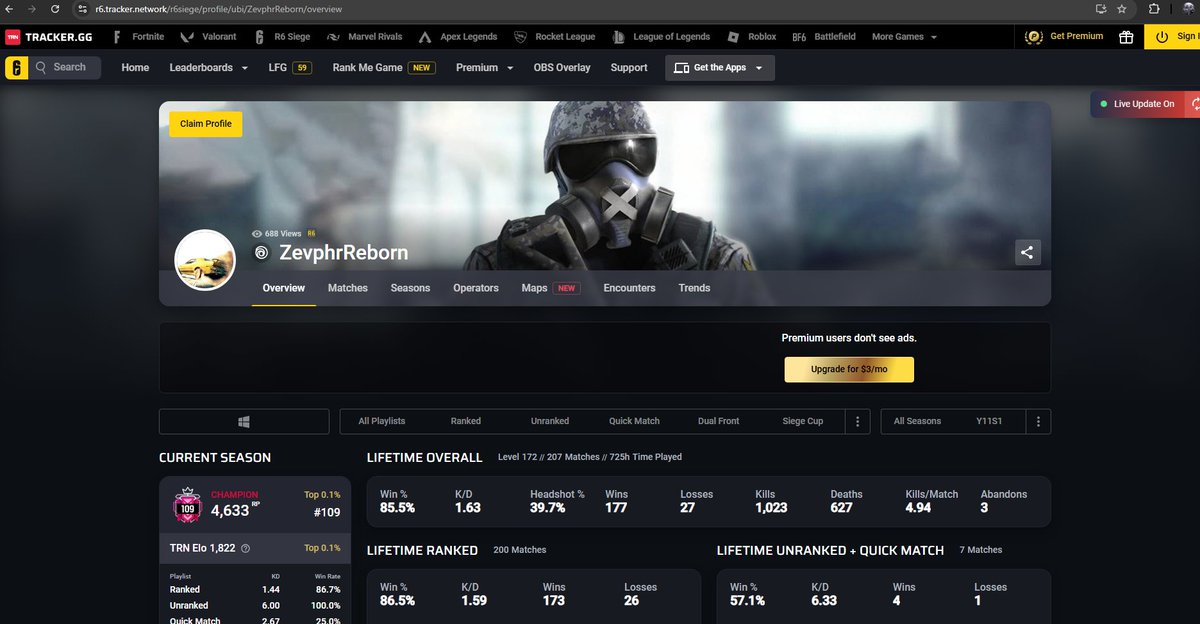This screenshot has height=624, width=1200.
Task: Click the Ubisoft platform icon by username
Action: [x=261, y=253]
